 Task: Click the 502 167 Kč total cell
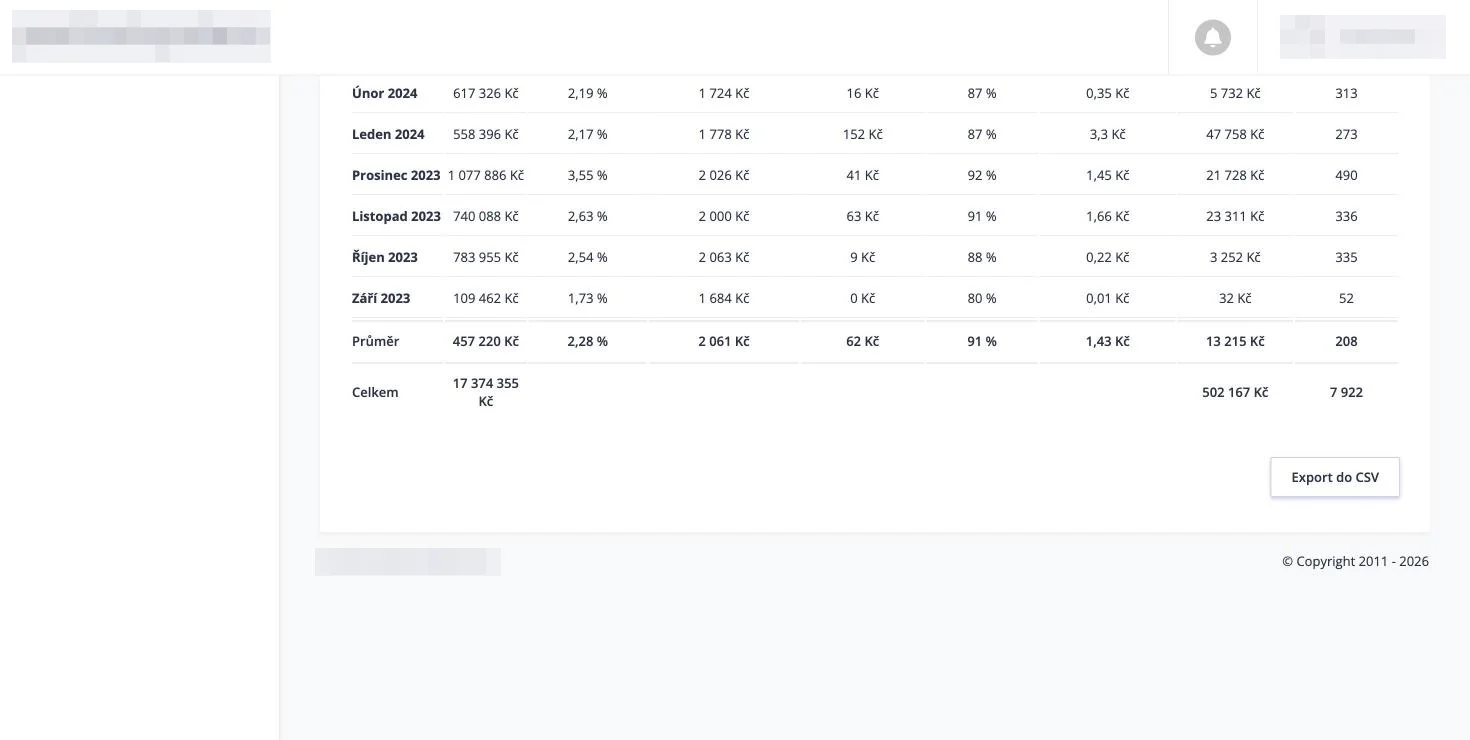coord(1235,392)
